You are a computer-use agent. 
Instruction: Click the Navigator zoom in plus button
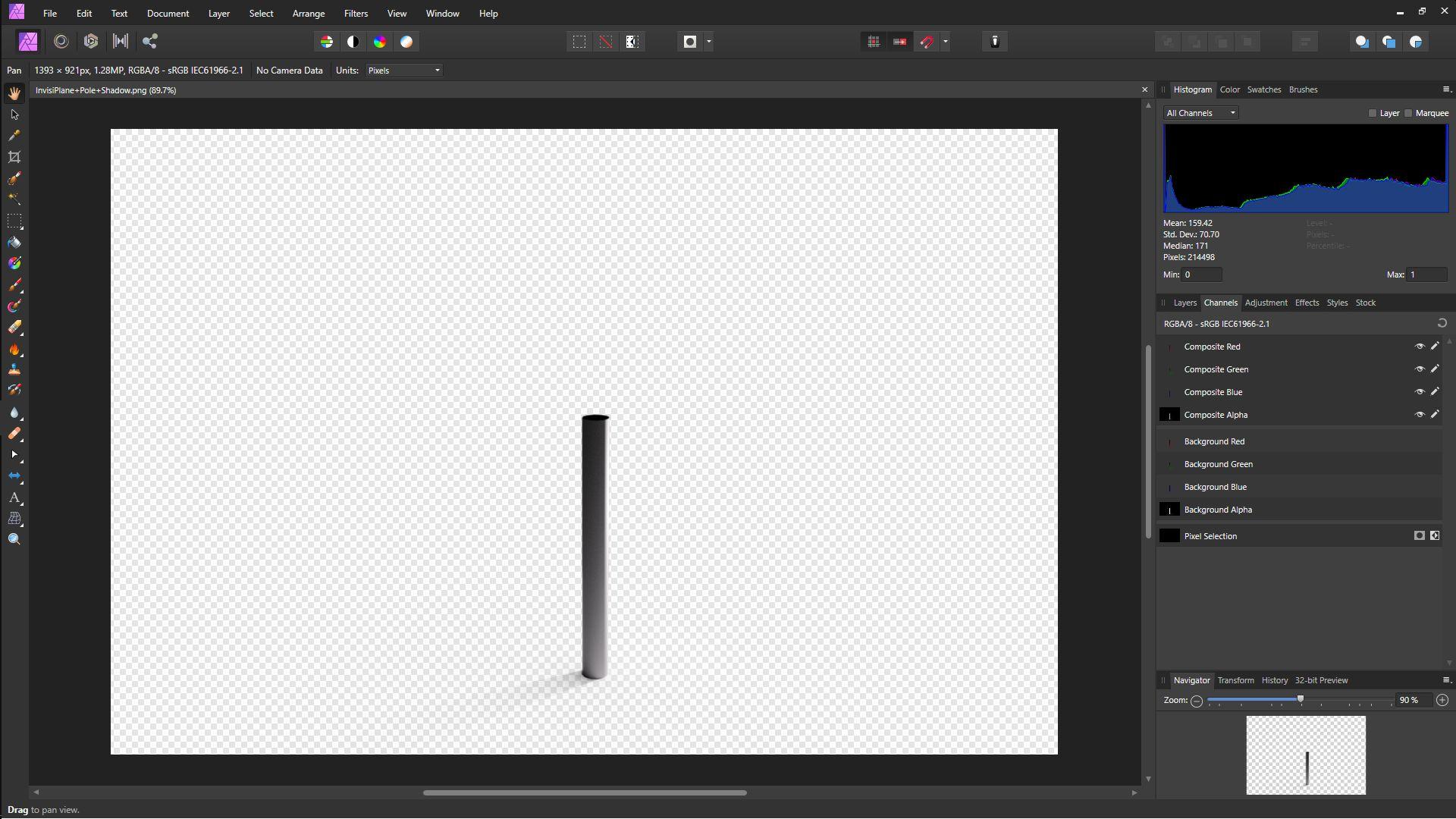(x=1442, y=700)
